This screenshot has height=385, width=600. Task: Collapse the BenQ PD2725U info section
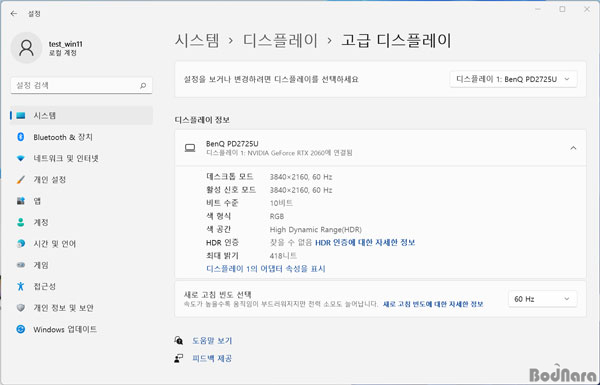coord(573,148)
